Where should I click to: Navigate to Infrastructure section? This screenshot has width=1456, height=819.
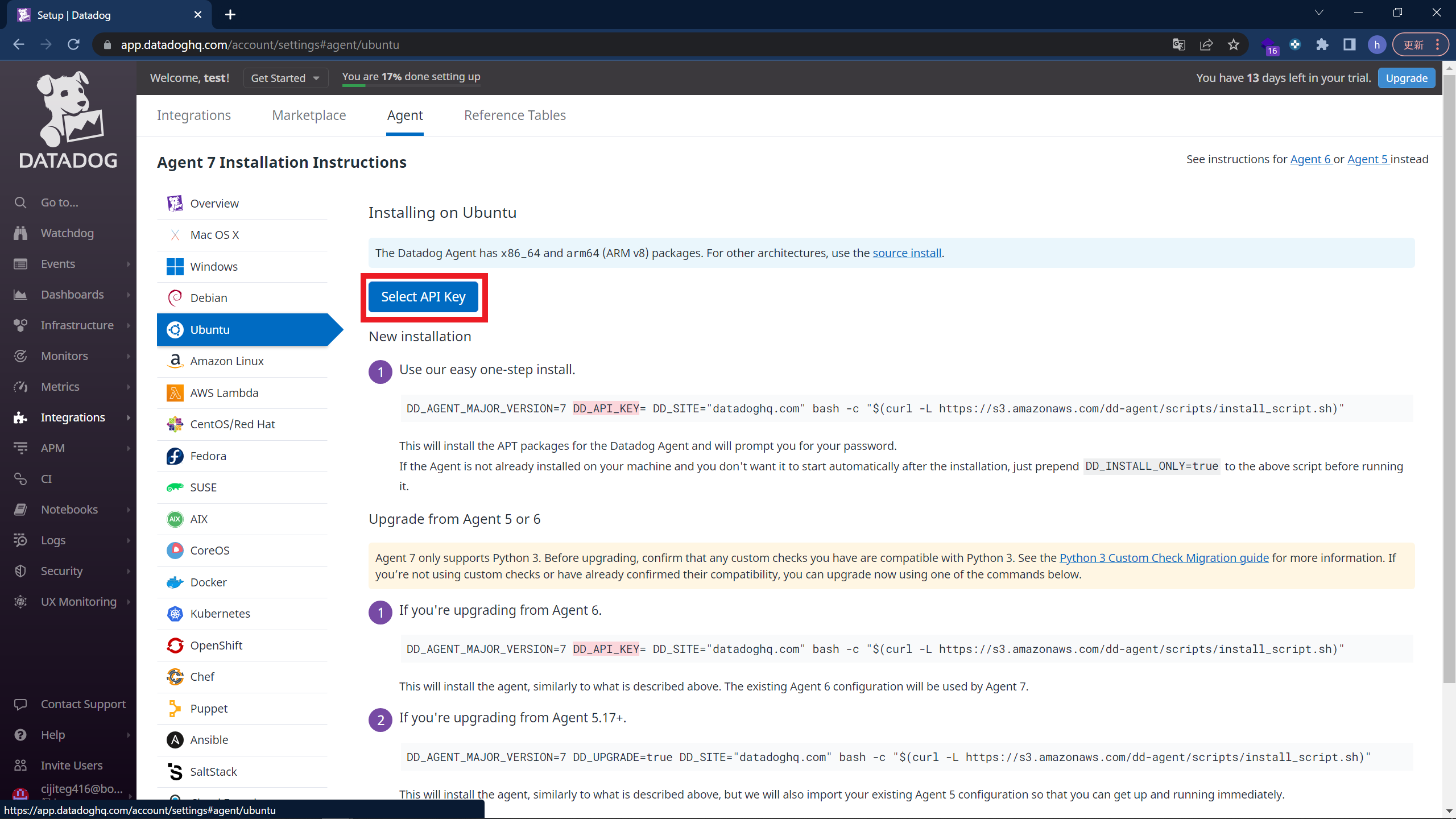tap(76, 324)
